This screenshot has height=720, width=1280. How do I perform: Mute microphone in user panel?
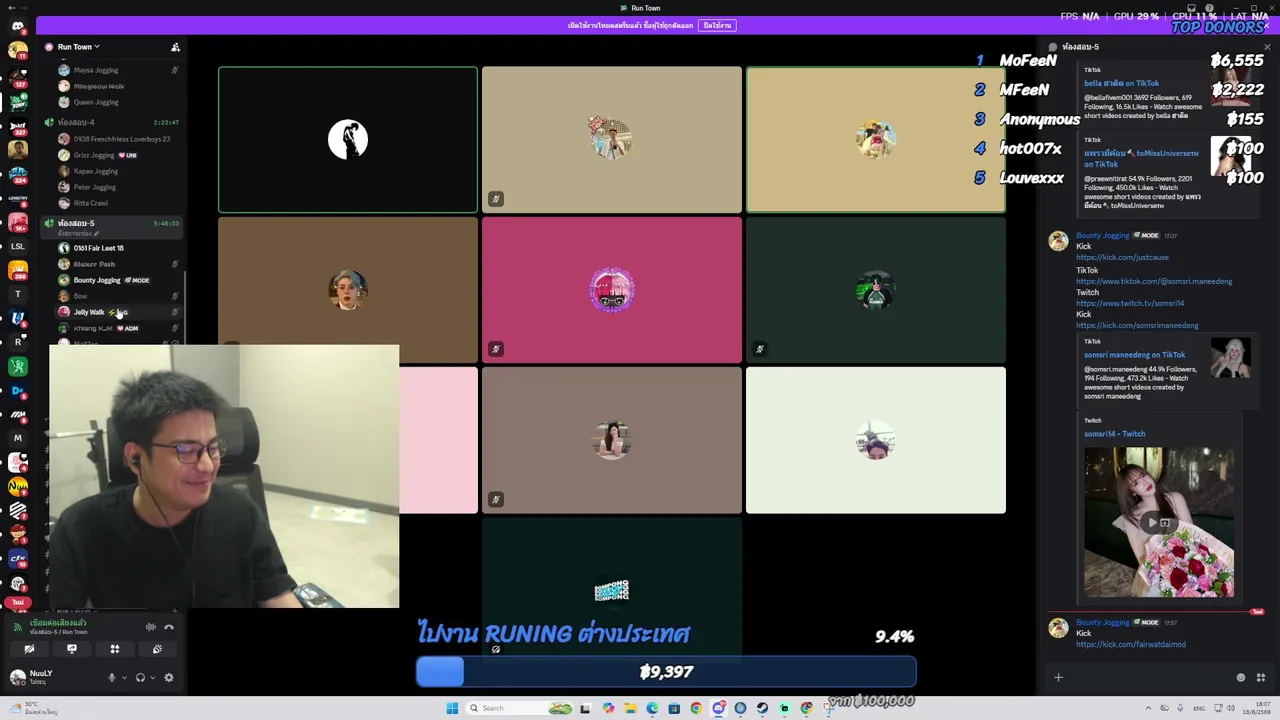(112, 677)
